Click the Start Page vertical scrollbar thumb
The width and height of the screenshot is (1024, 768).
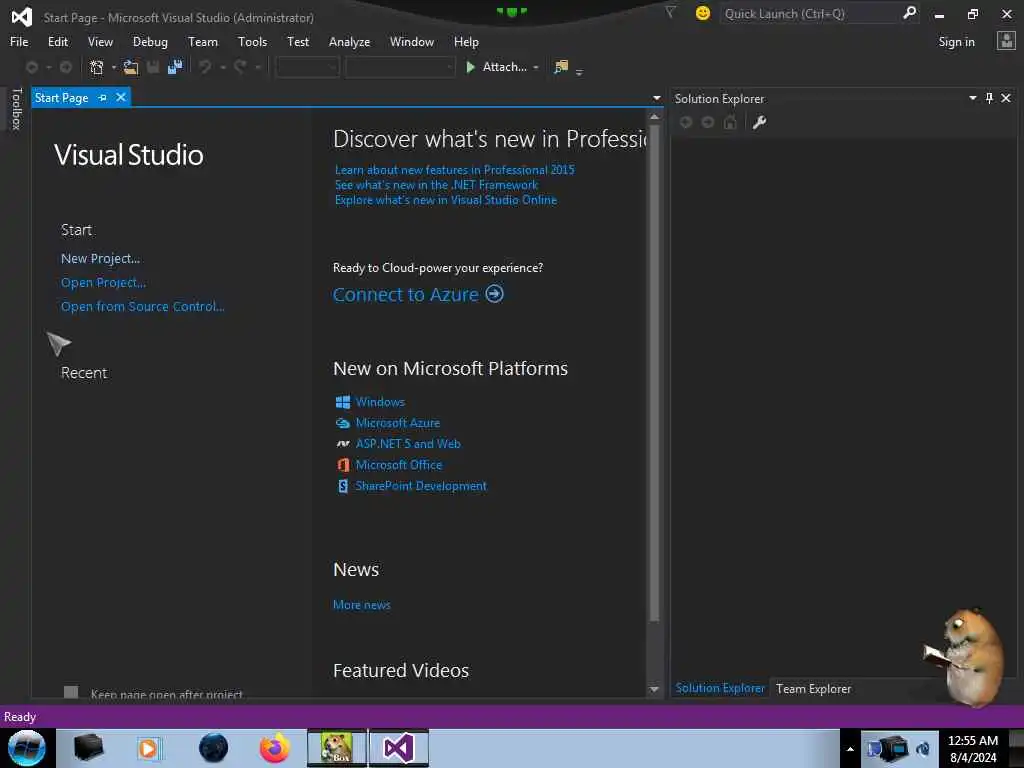point(654,373)
